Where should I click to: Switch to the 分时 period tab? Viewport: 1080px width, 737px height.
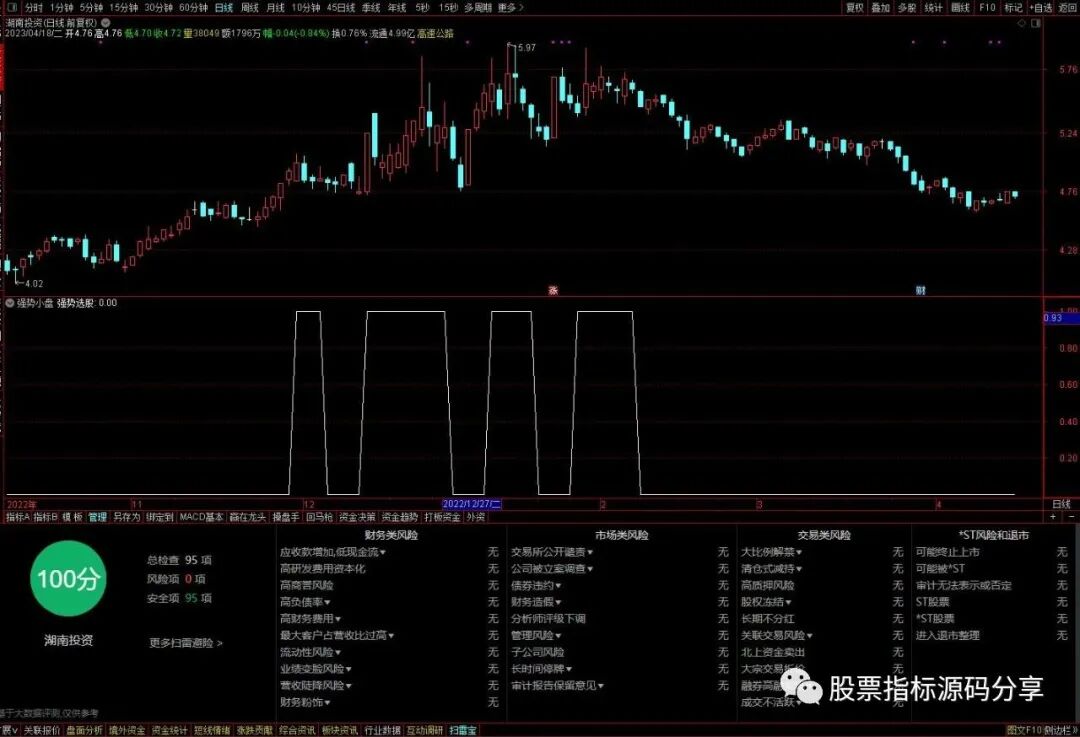[x=33, y=8]
